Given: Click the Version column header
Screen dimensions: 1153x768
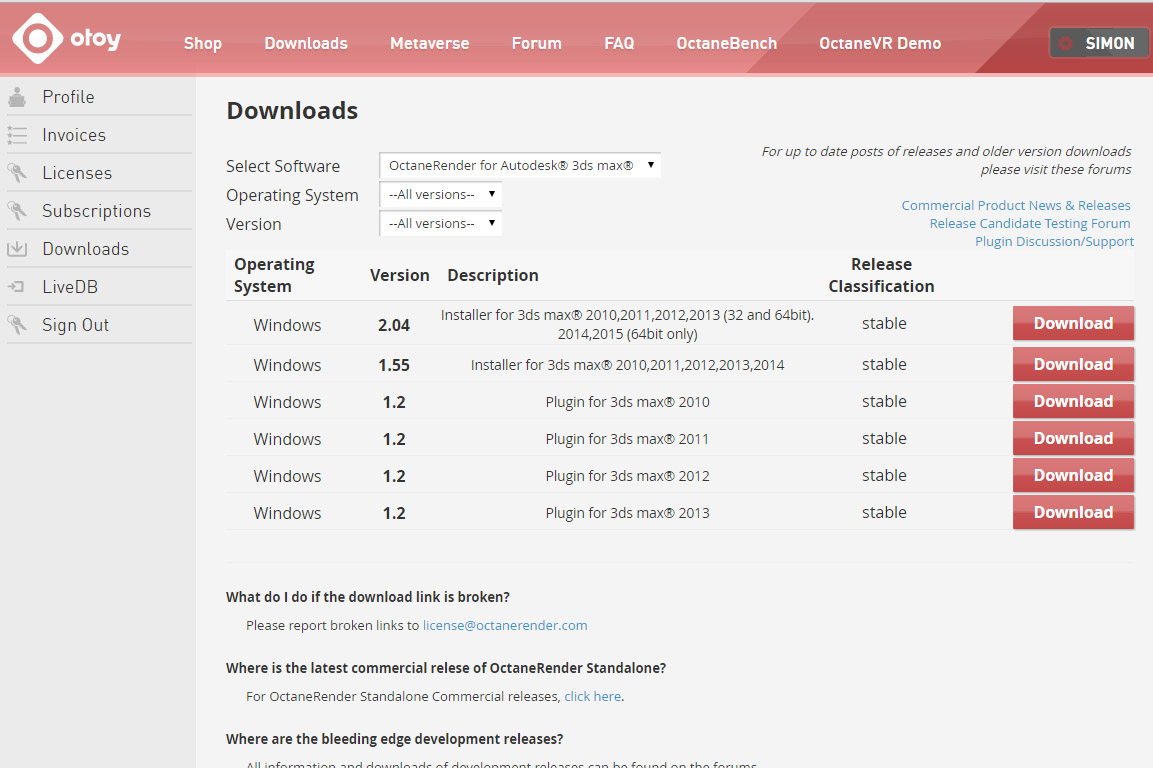Looking at the screenshot, I should 399,275.
